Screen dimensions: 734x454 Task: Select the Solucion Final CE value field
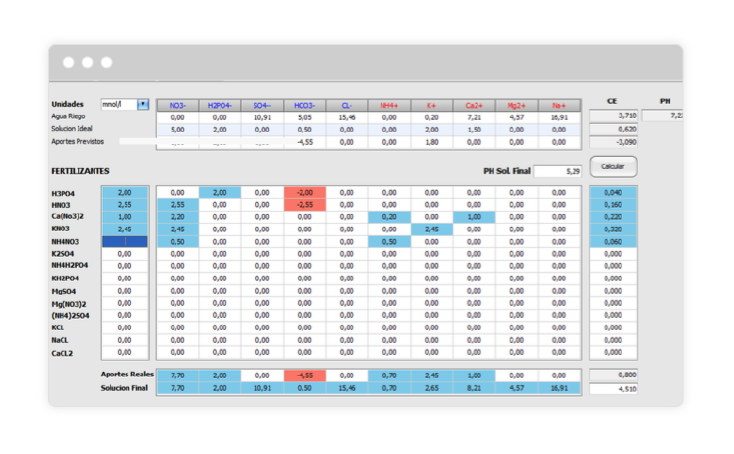pyautogui.click(x=613, y=388)
